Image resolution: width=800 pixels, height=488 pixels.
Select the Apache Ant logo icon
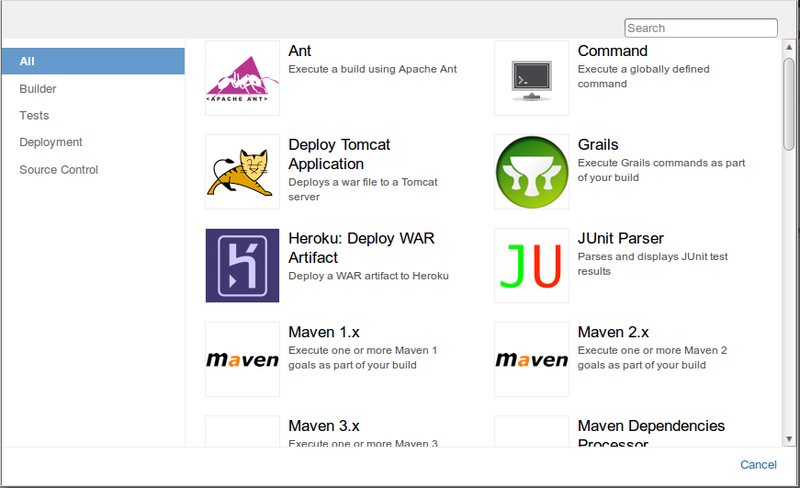(x=242, y=78)
